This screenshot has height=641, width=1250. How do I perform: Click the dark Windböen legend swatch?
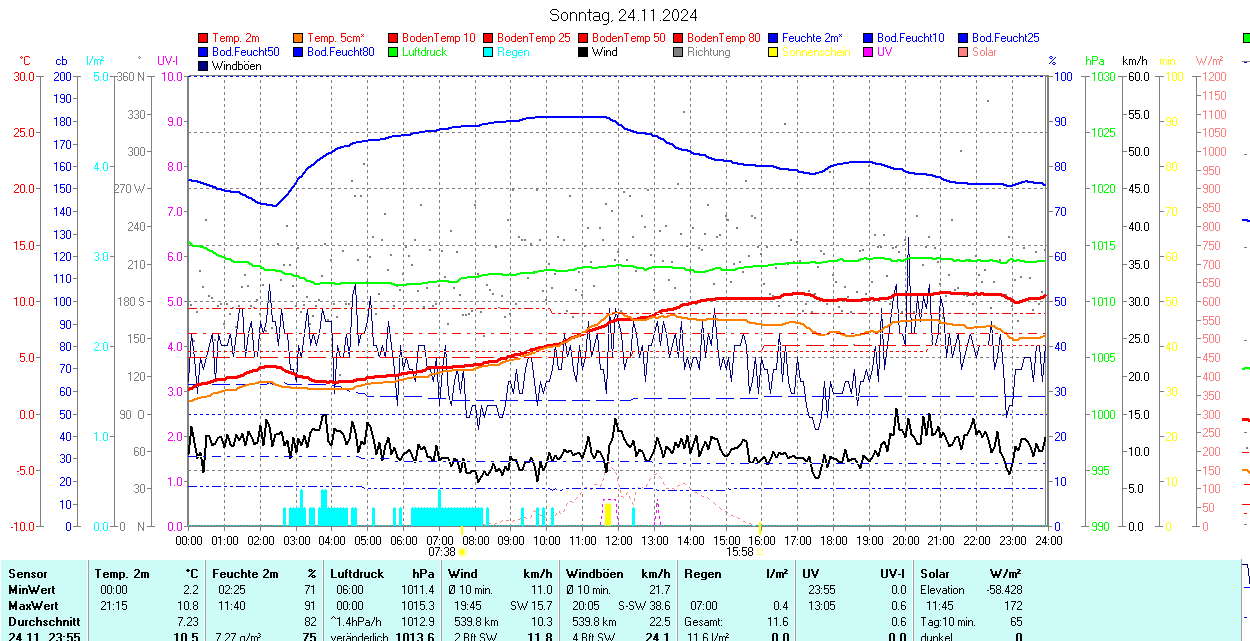[203, 66]
